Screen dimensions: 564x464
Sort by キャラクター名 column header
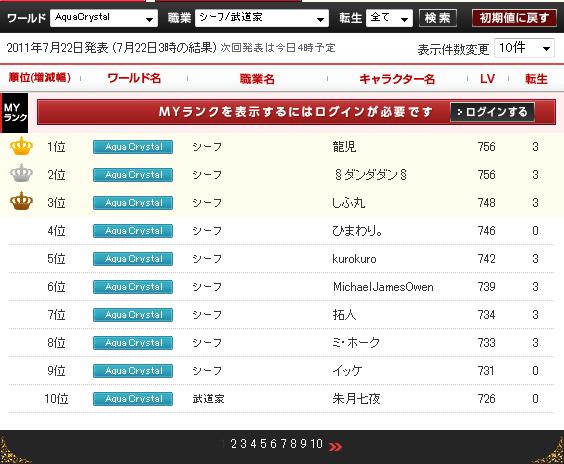(x=397, y=79)
